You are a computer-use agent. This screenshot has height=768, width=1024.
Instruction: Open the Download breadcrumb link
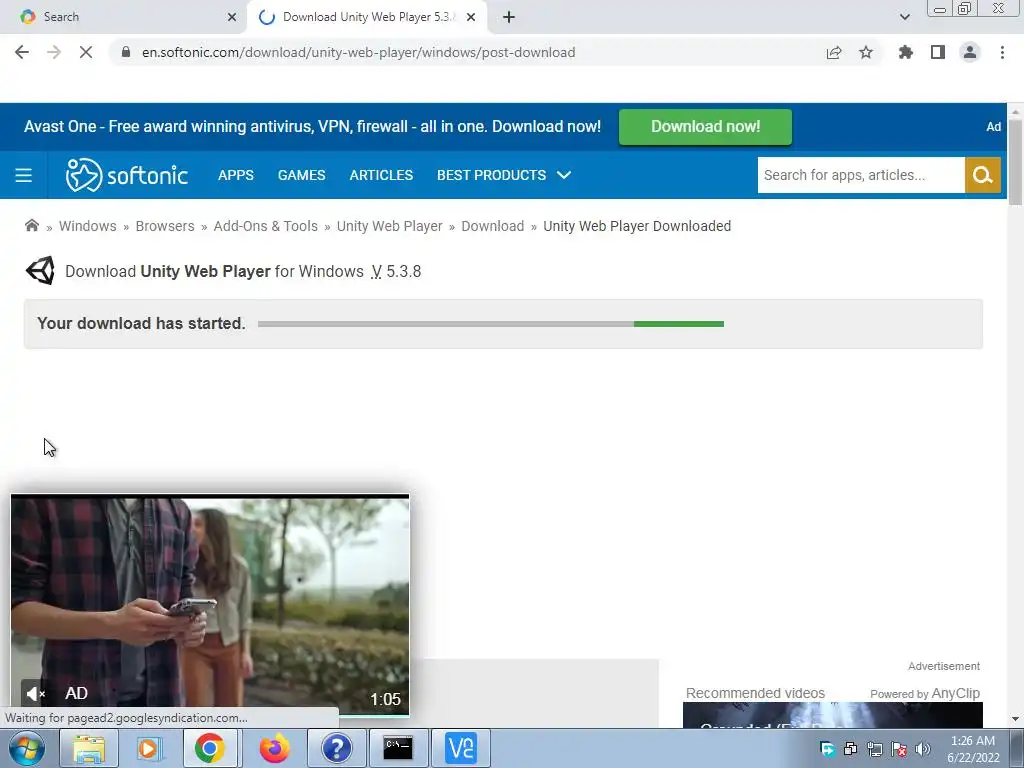pyautogui.click(x=492, y=226)
